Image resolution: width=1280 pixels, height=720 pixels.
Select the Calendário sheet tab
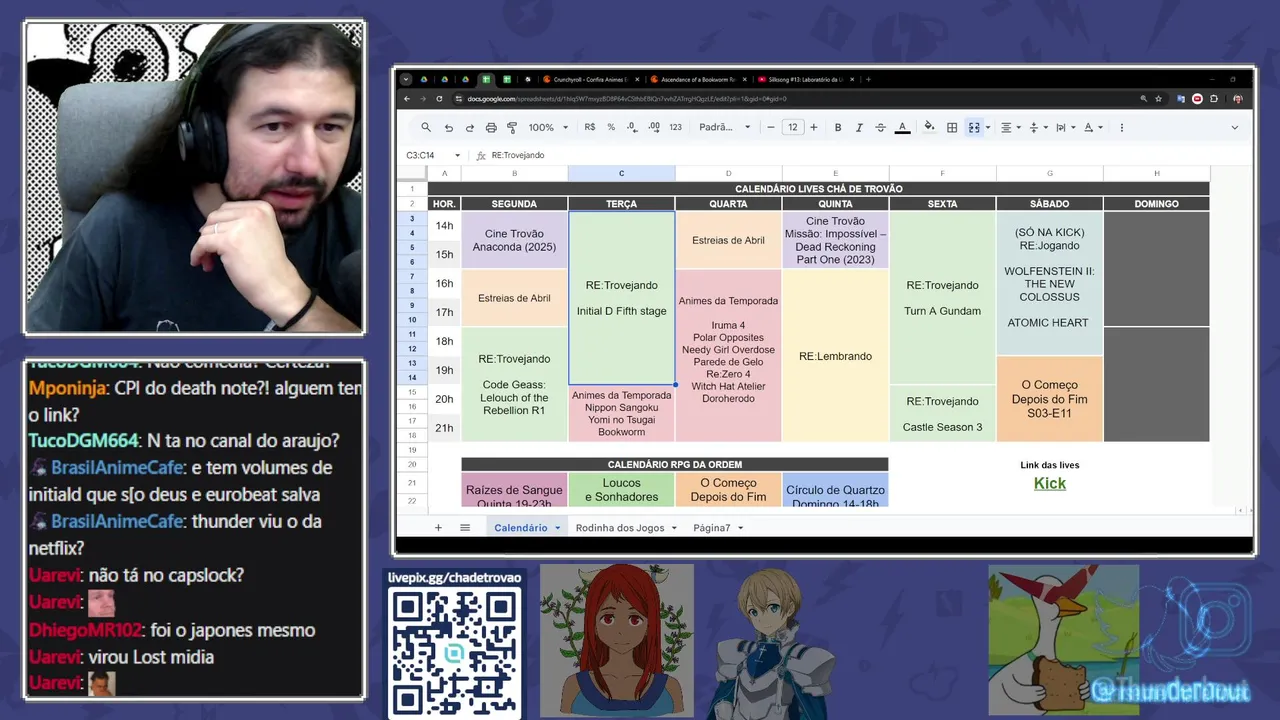pyautogui.click(x=527, y=527)
